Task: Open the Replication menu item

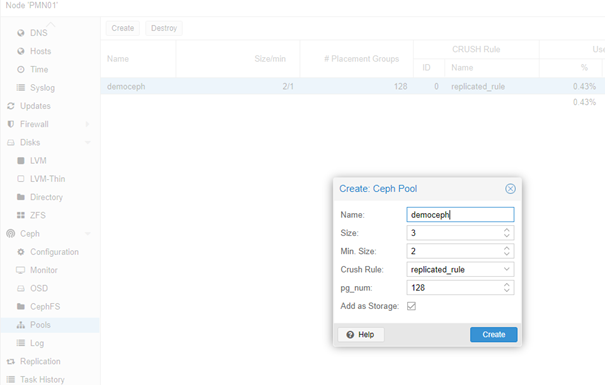Action: pos(50,361)
